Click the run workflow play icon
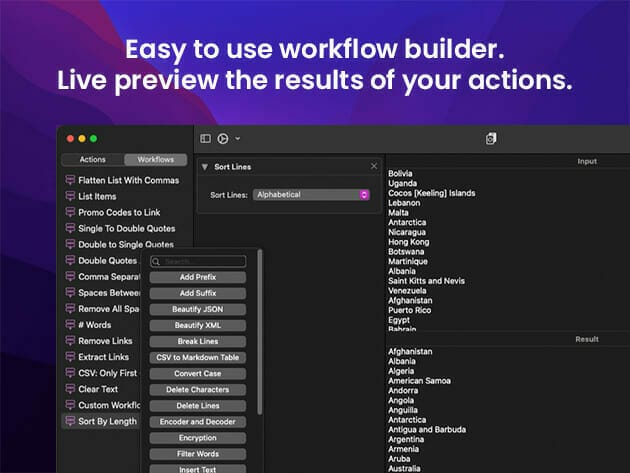The width and height of the screenshot is (630, 473). (x=222, y=138)
